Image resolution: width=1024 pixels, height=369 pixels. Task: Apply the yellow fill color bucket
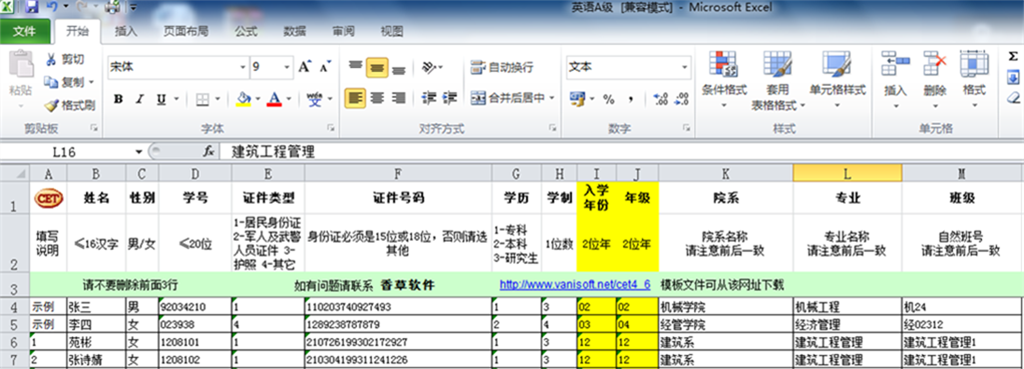[244, 99]
